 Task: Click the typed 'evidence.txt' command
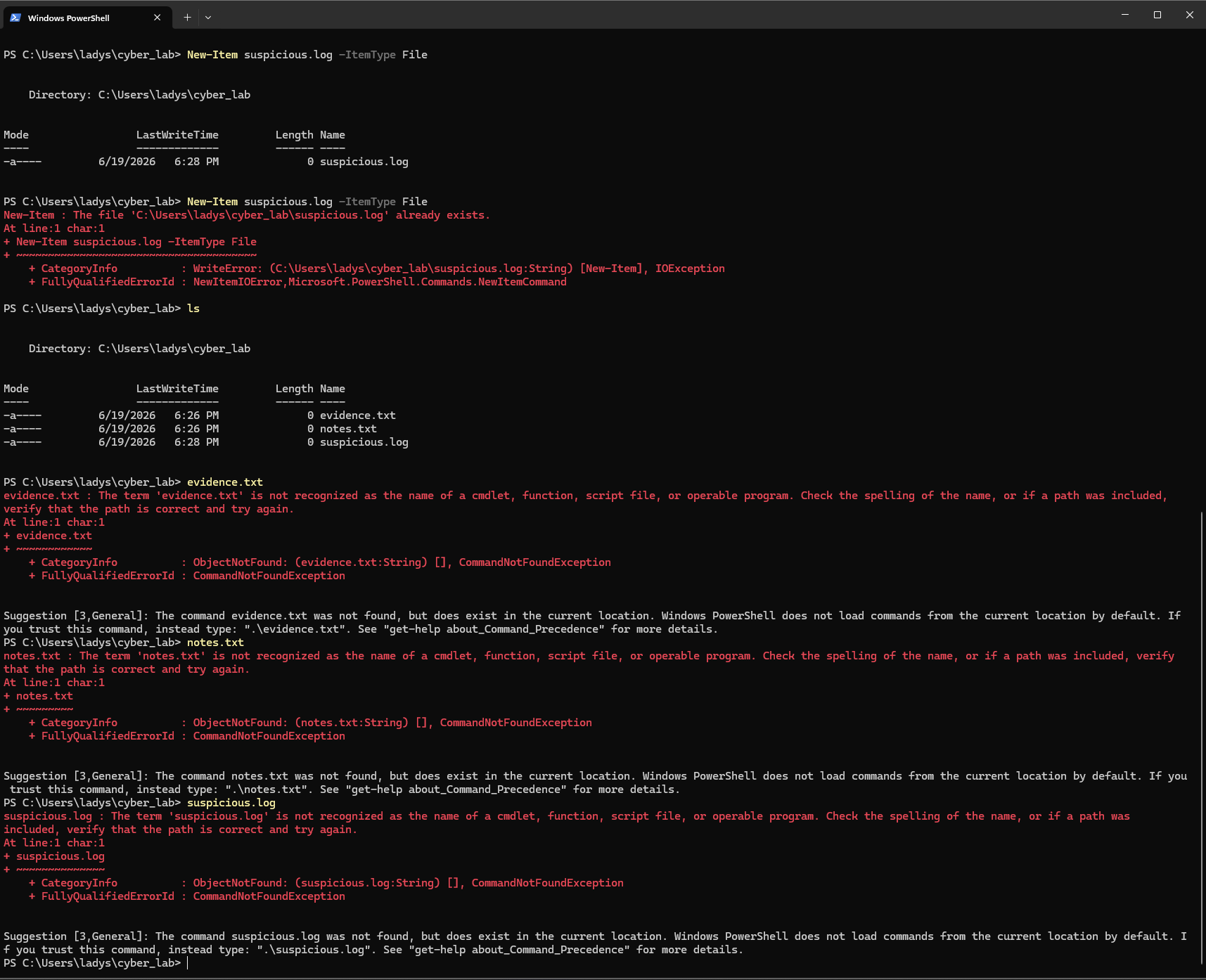[225, 482]
